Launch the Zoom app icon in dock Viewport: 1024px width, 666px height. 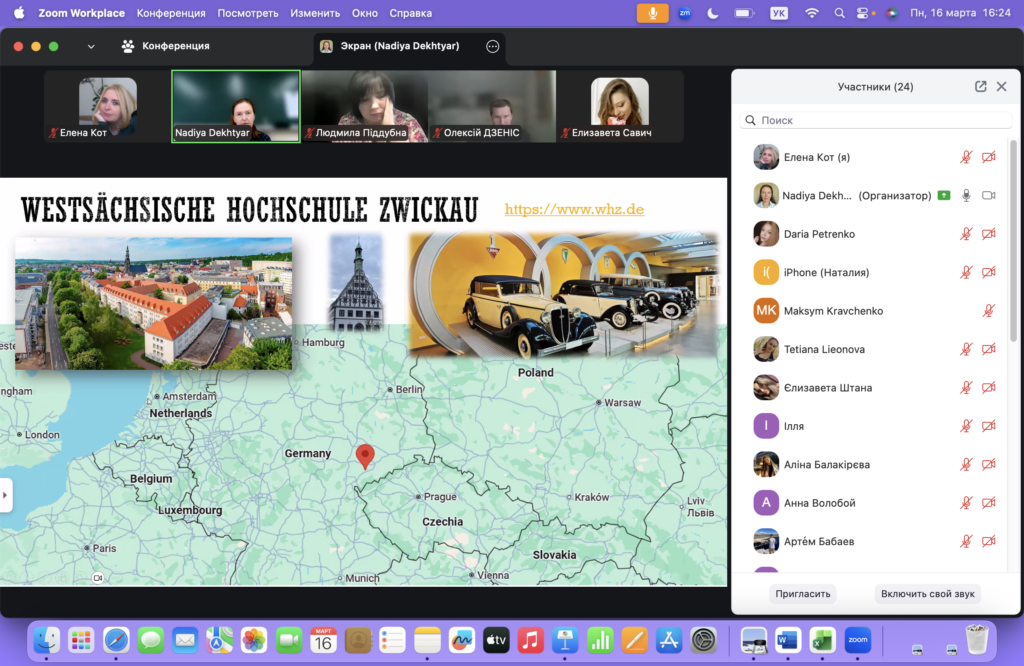point(857,640)
